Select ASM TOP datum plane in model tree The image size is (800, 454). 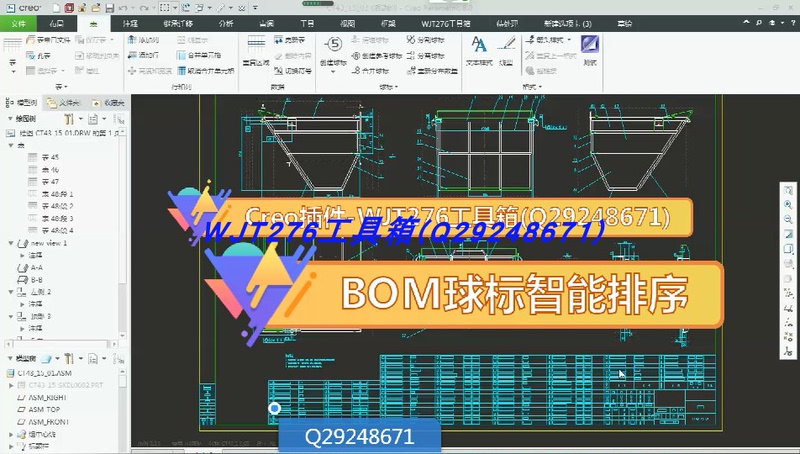pos(39,410)
